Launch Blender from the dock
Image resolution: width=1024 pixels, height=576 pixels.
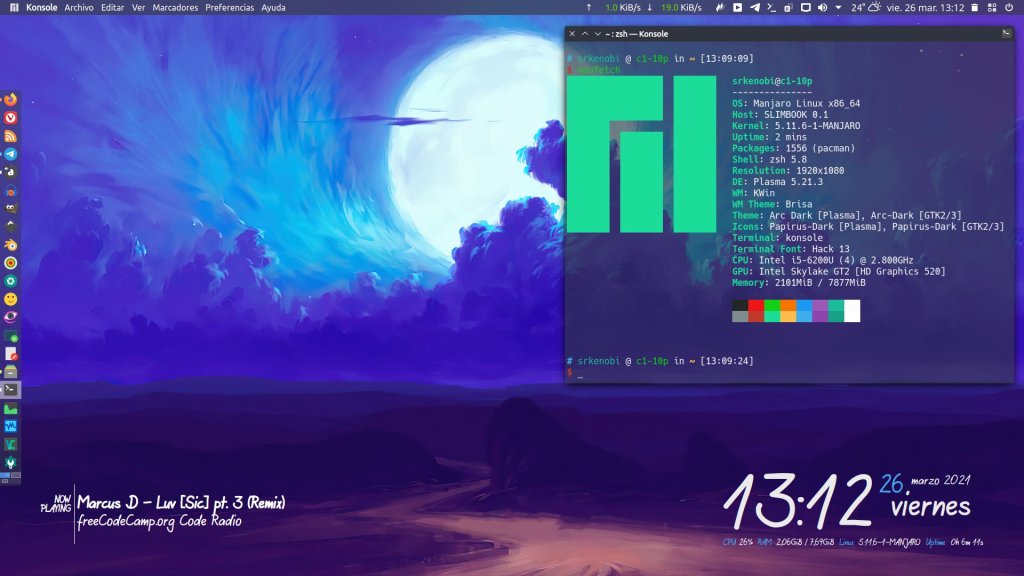(x=10, y=244)
